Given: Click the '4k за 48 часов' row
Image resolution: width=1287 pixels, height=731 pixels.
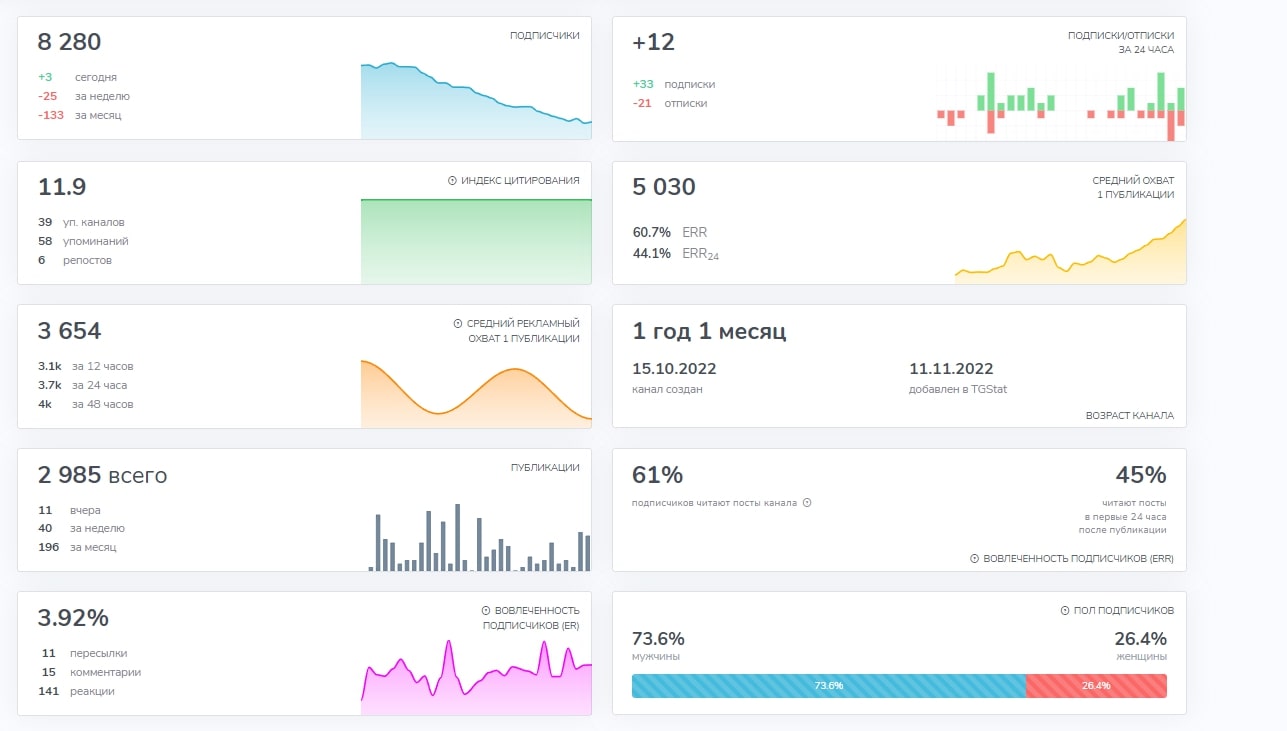Looking at the screenshot, I should (85, 404).
